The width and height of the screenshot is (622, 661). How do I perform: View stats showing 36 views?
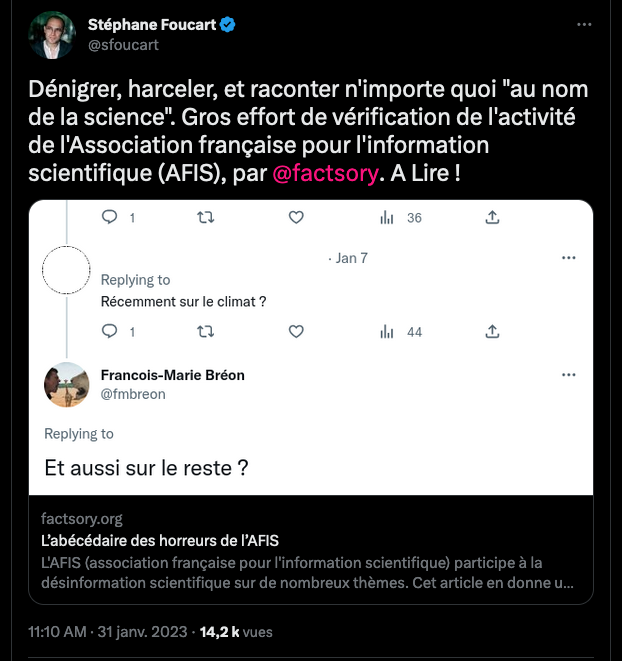click(400, 217)
